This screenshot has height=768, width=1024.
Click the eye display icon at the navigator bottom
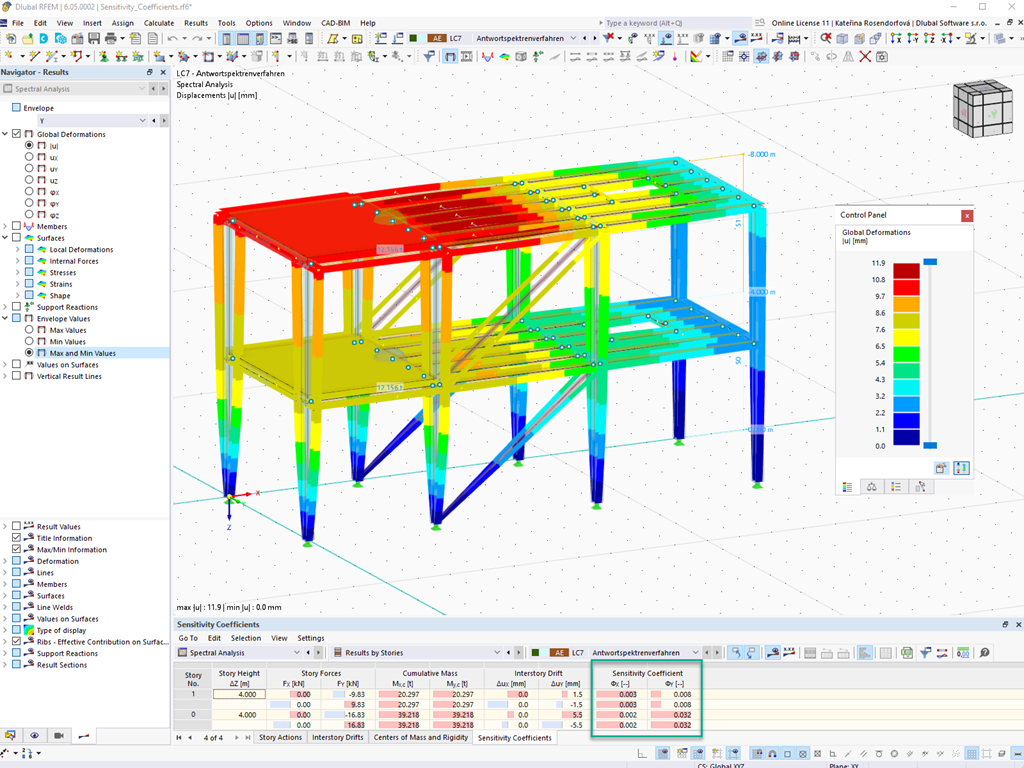point(35,735)
